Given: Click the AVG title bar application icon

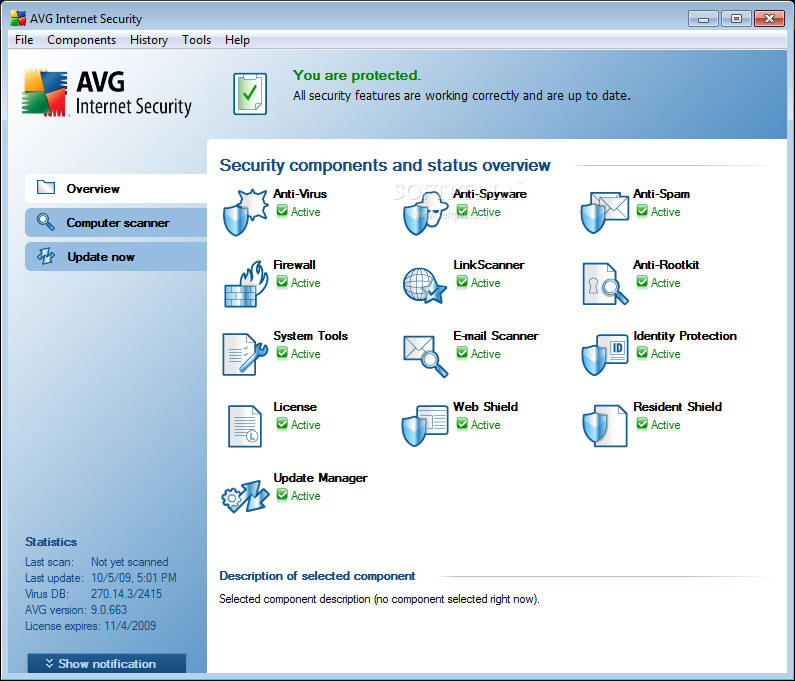Looking at the screenshot, I should click(x=18, y=18).
